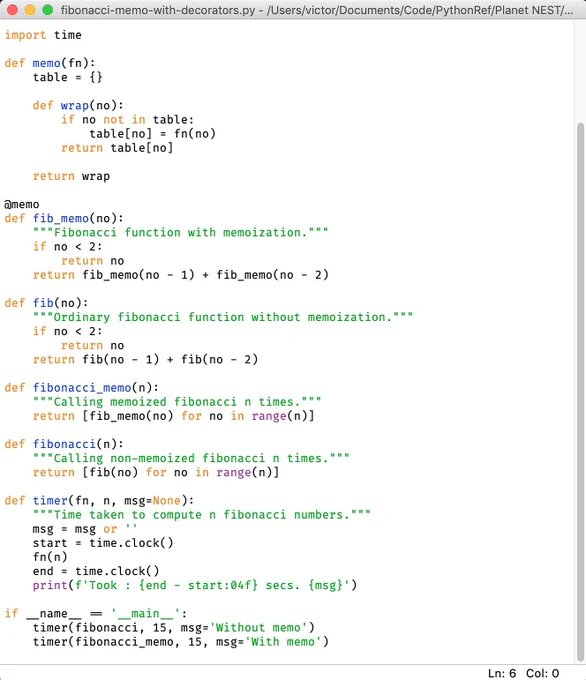Viewport: 586px width, 680px height.
Task: Click docstring 'Time taken to compute n fibonacci numbers.'
Action: click(x=202, y=514)
